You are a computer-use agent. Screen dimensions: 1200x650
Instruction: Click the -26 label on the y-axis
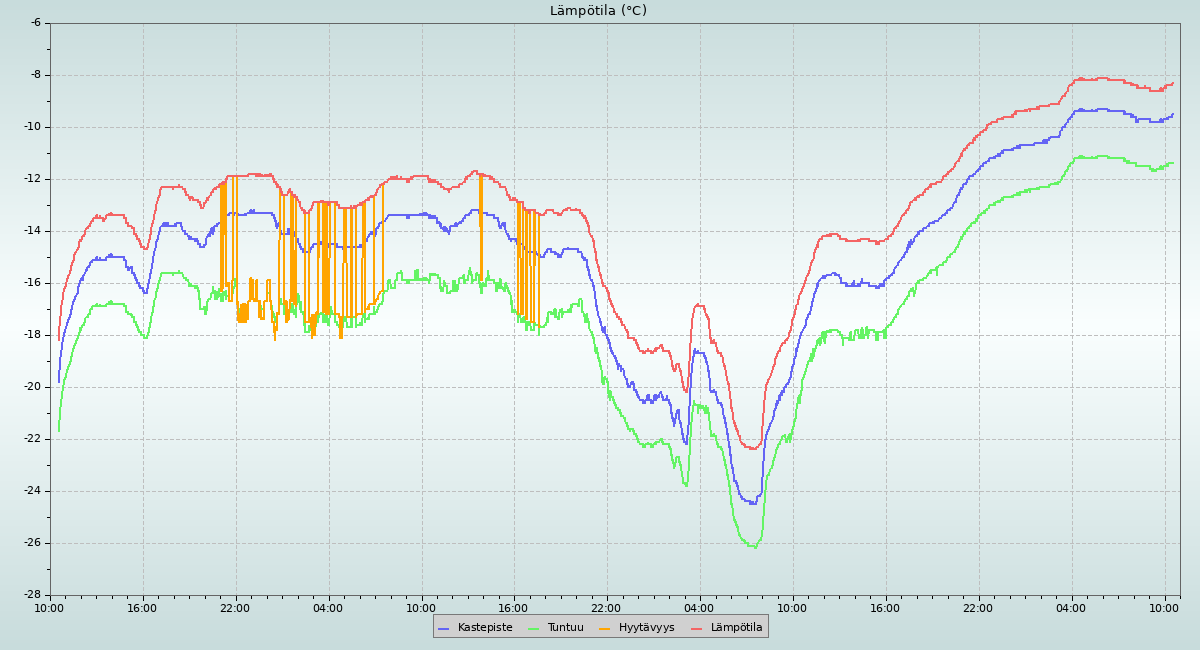pos(32,543)
